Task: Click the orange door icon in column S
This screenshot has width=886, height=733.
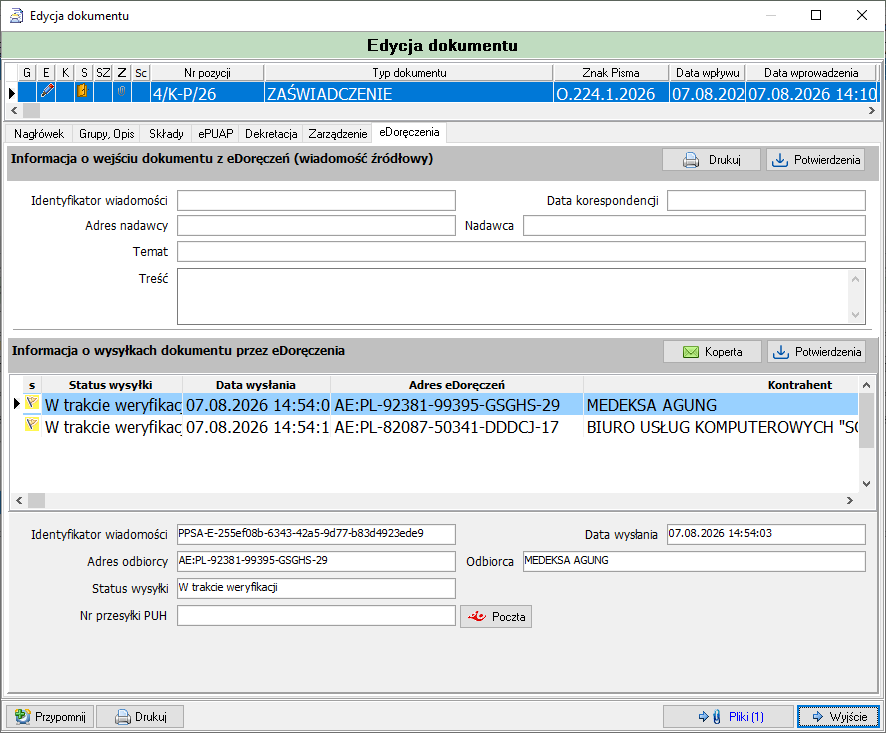Action: click(x=82, y=91)
